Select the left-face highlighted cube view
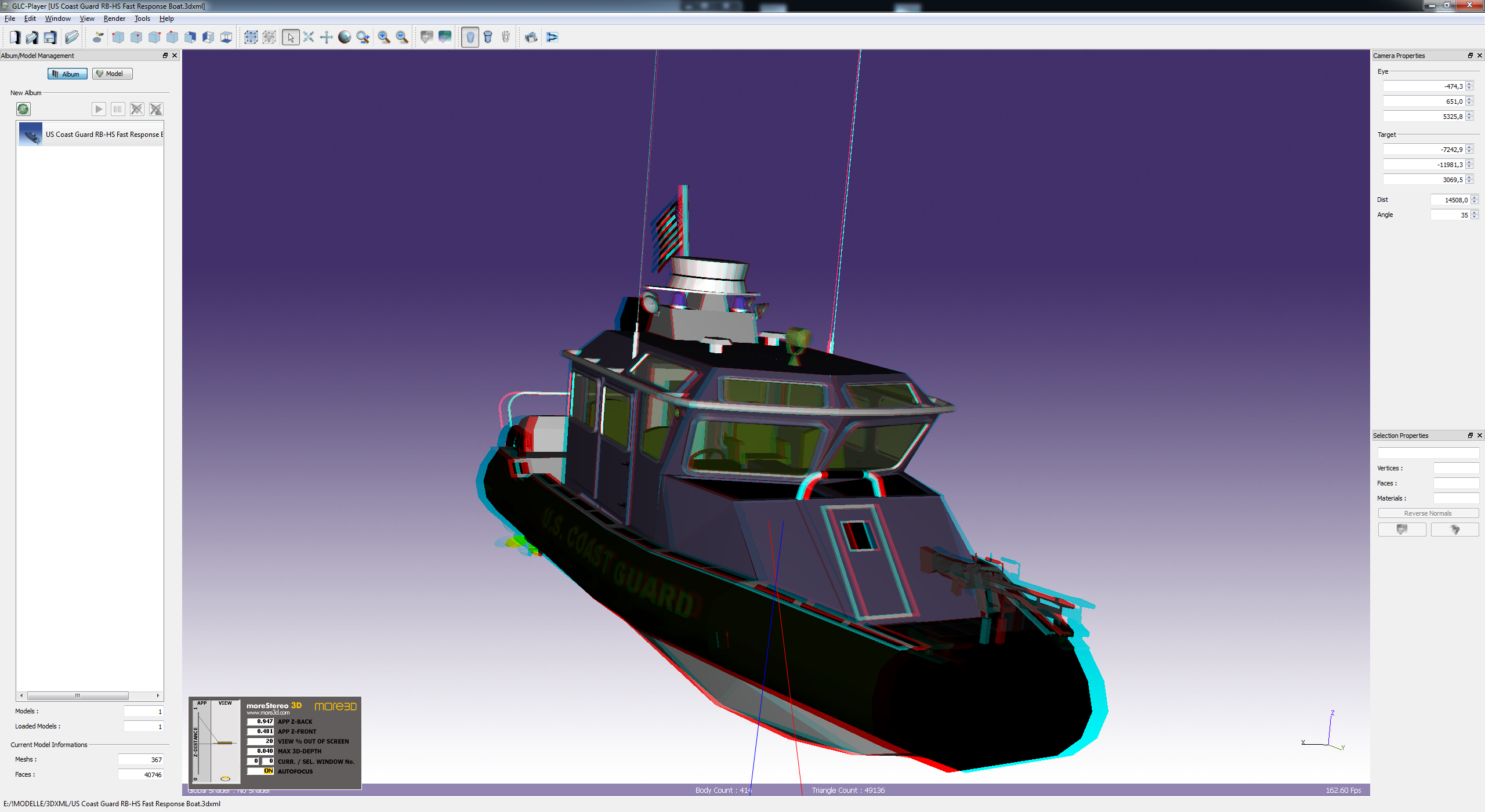Viewport: 1485px width, 812px height. (x=208, y=38)
